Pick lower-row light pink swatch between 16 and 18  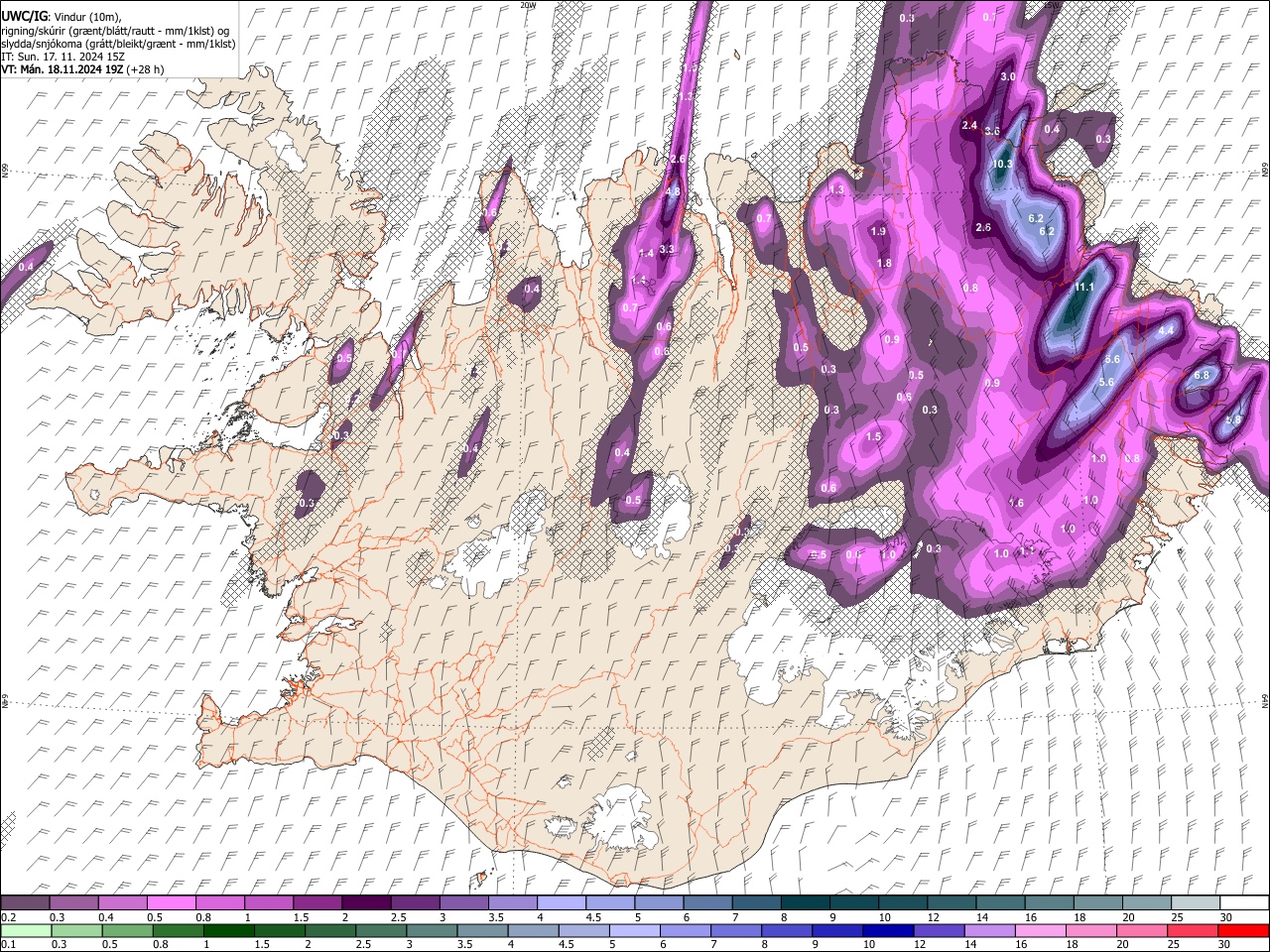tap(1039, 930)
